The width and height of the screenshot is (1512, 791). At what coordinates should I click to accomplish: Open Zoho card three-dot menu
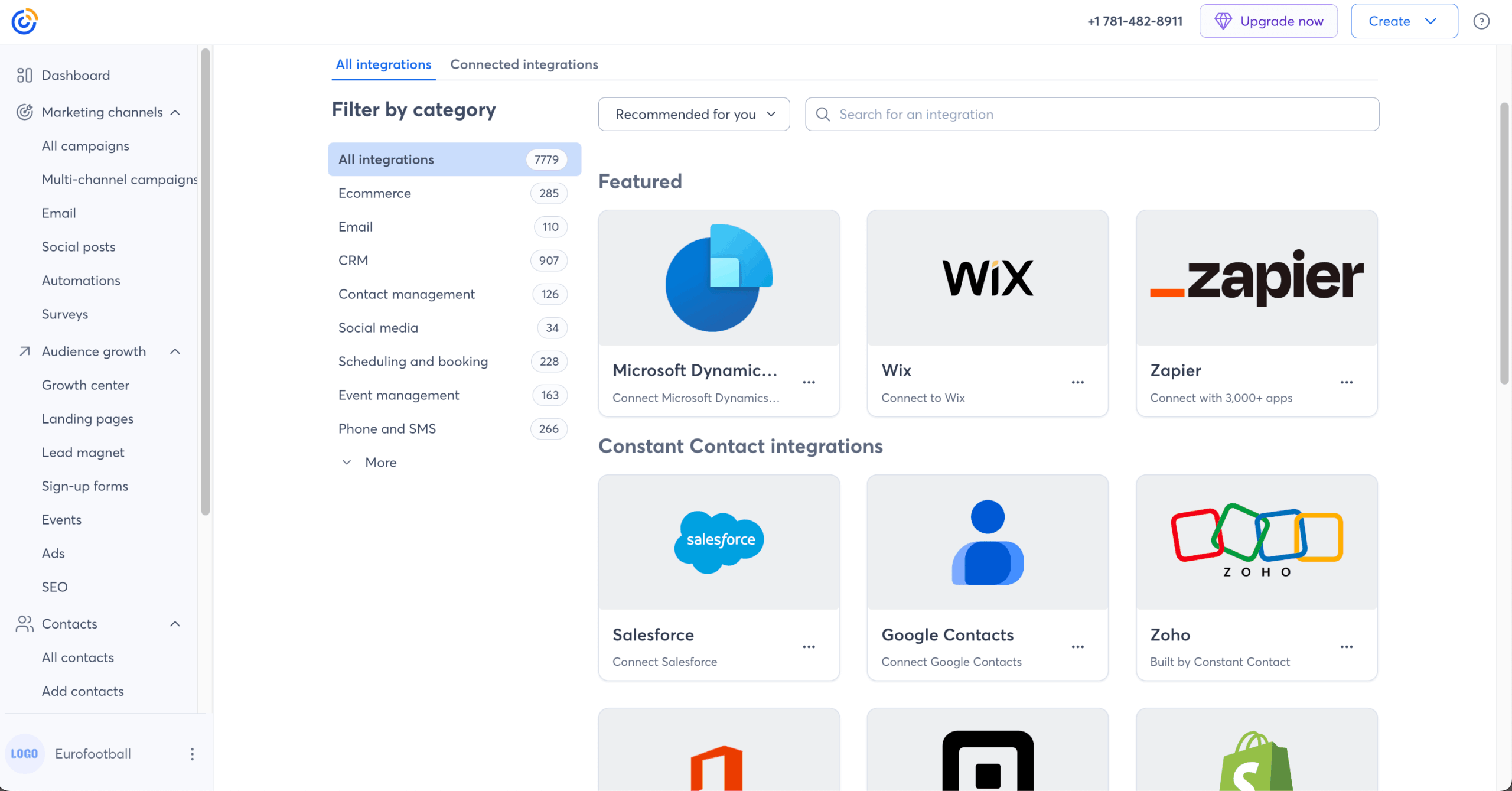click(1347, 647)
